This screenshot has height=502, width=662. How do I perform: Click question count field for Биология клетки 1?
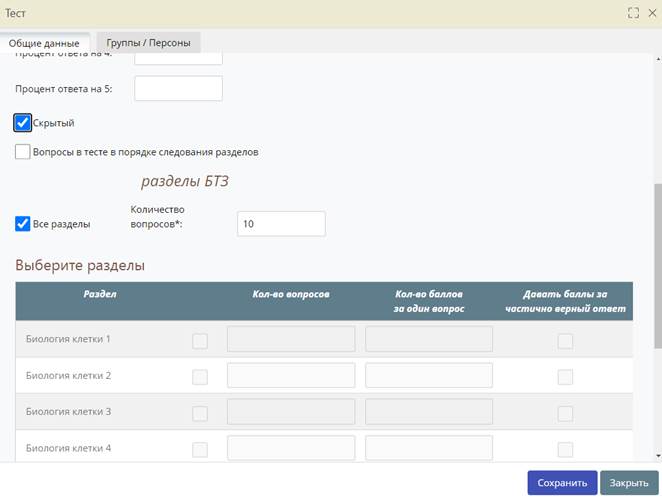291,340
